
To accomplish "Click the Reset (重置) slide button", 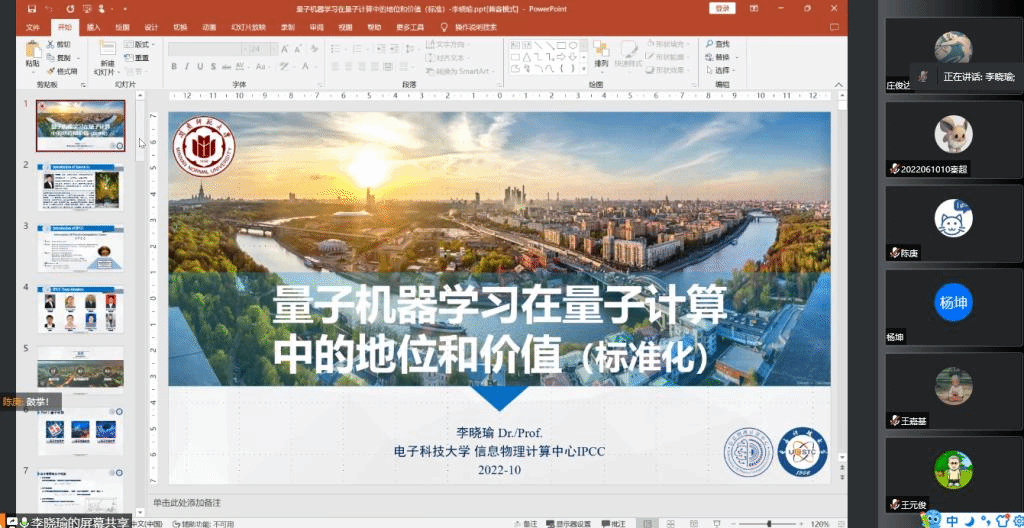I will [x=138, y=58].
